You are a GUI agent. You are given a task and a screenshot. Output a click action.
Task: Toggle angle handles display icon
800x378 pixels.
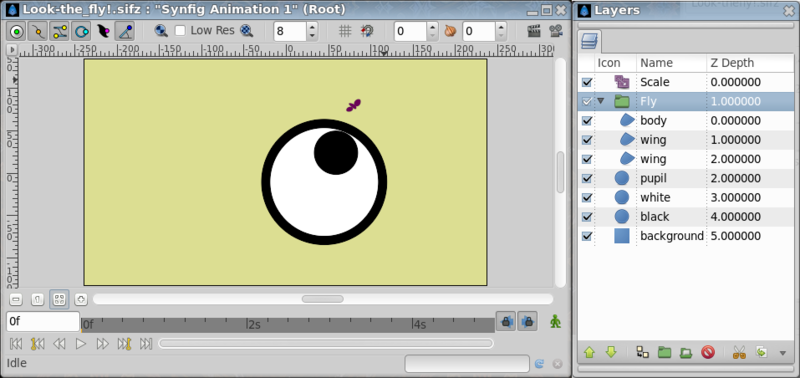point(124,32)
